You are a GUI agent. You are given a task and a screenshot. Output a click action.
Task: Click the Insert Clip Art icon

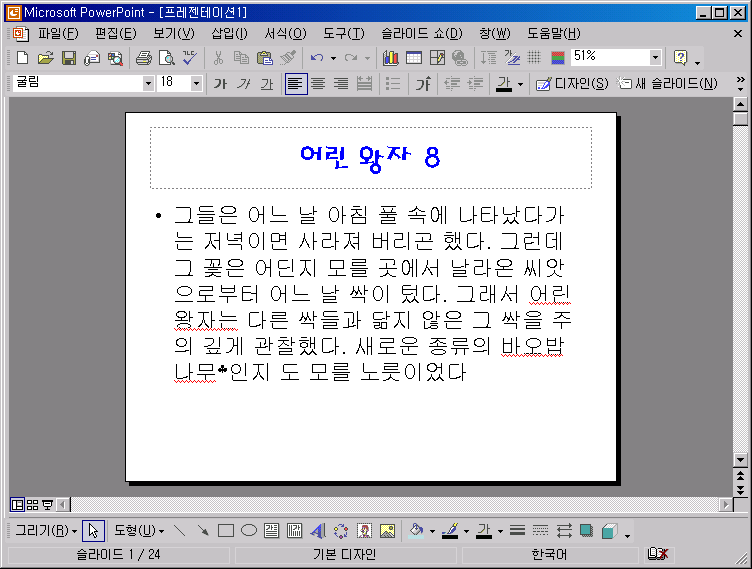[365, 531]
